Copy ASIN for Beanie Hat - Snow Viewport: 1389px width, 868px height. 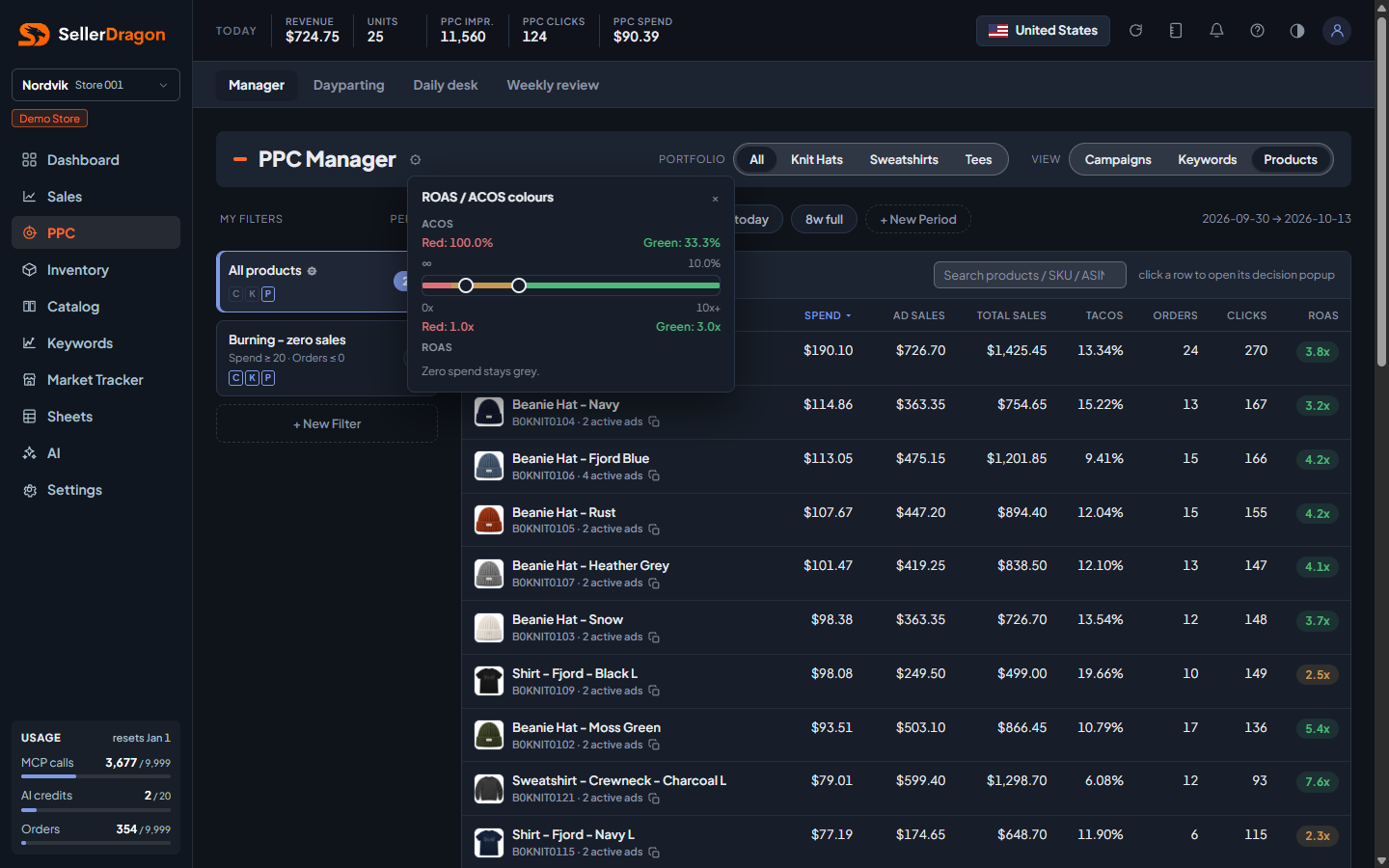click(654, 637)
